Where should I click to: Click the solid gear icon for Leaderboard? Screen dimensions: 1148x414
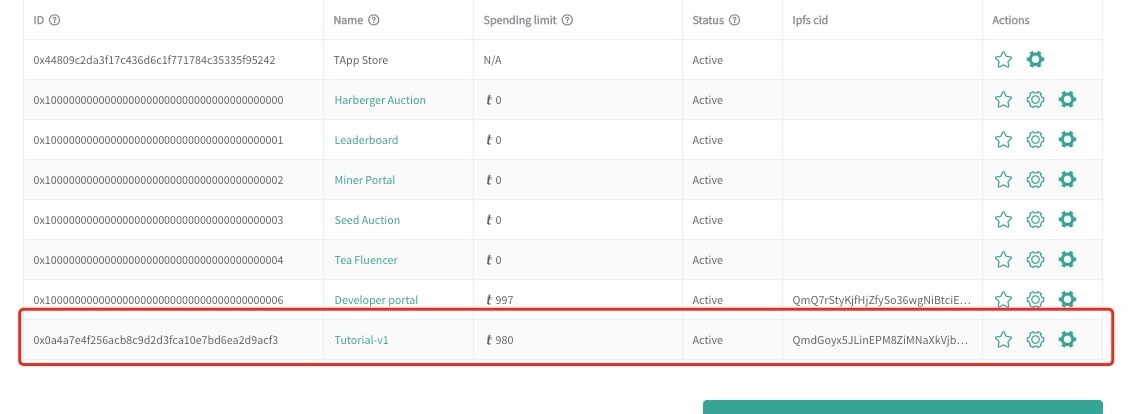(1067, 140)
